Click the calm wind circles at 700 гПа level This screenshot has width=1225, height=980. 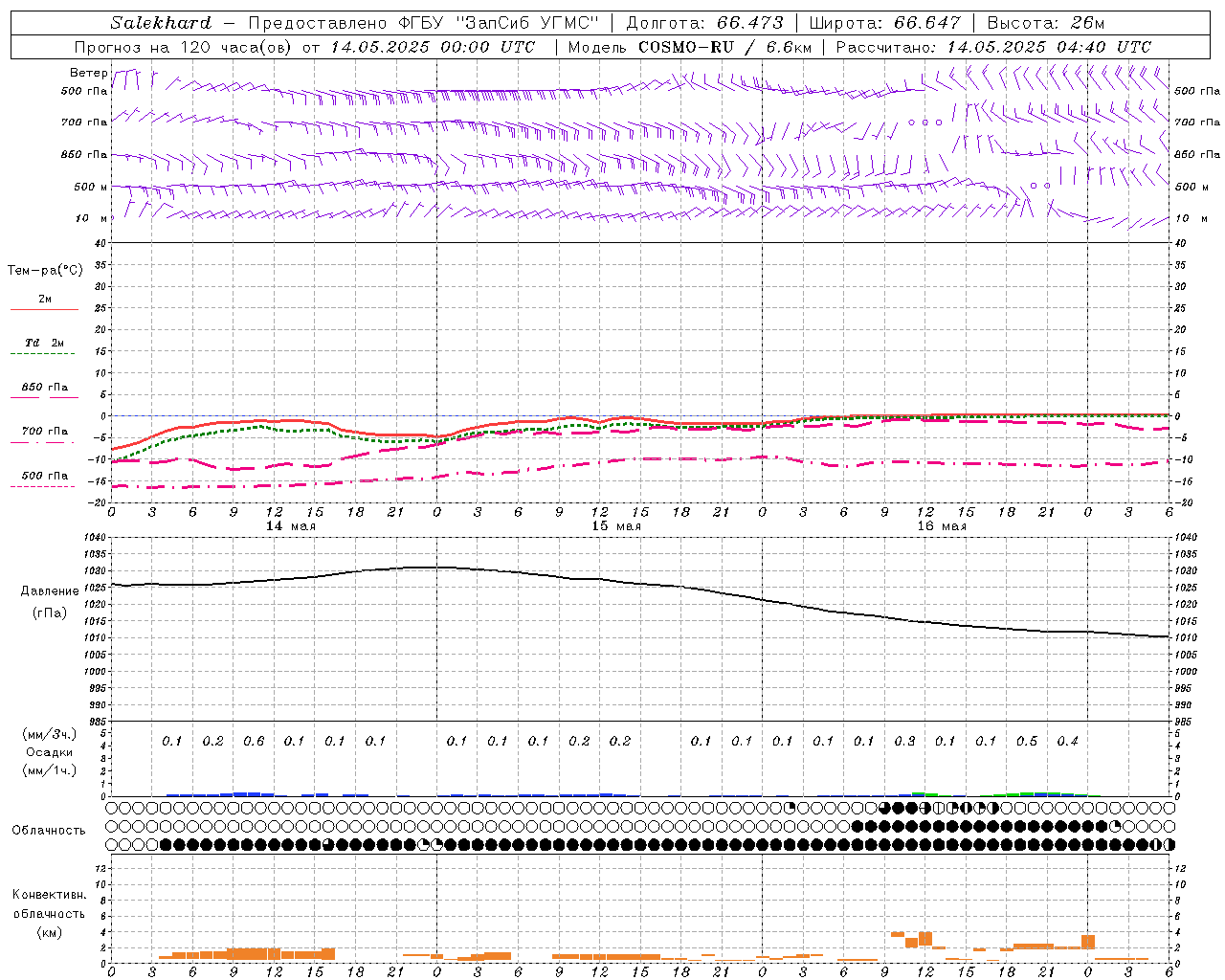click(x=925, y=122)
